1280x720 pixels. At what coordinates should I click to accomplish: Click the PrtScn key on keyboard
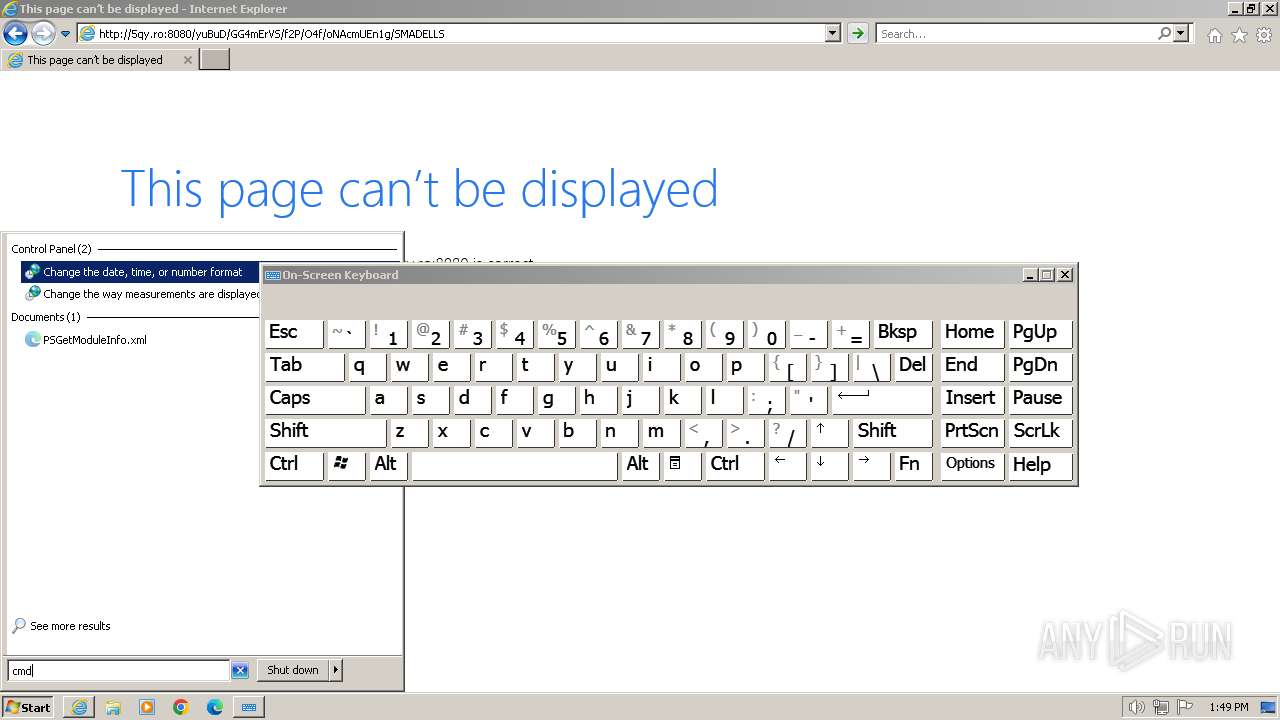point(972,432)
